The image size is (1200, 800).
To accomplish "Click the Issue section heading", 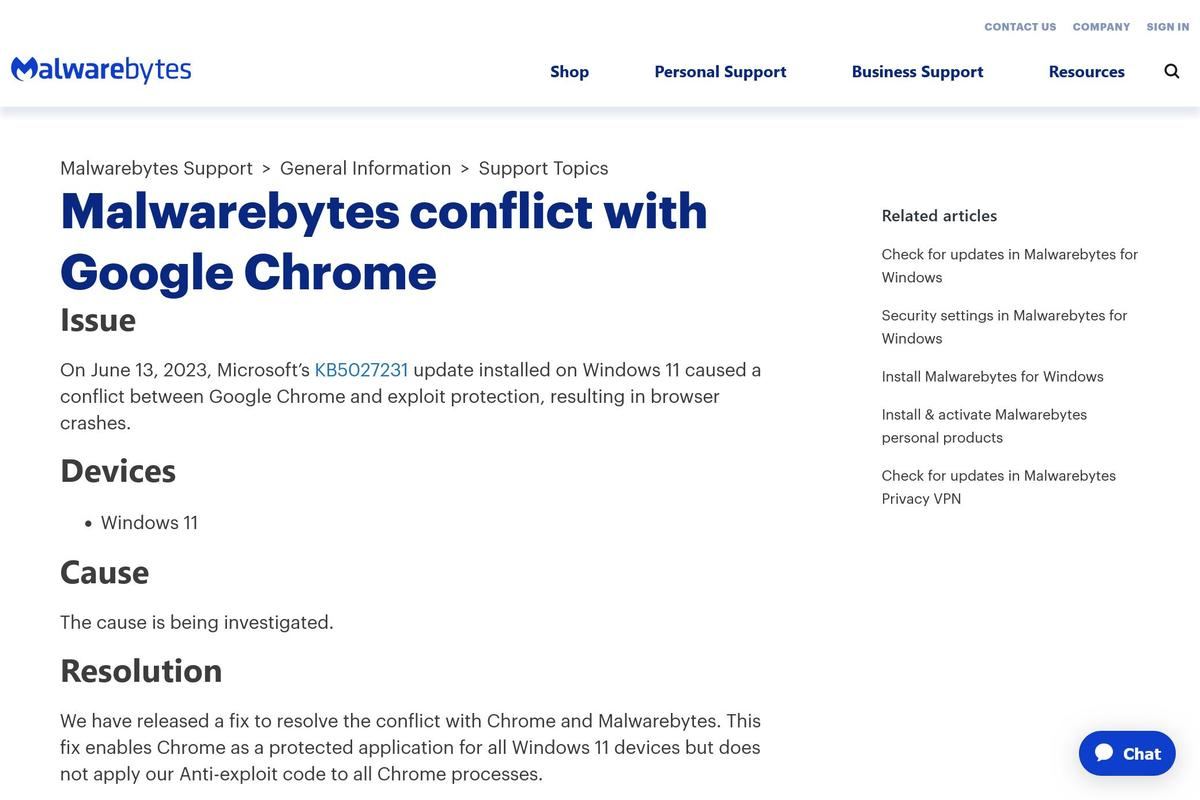I will (98, 320).
